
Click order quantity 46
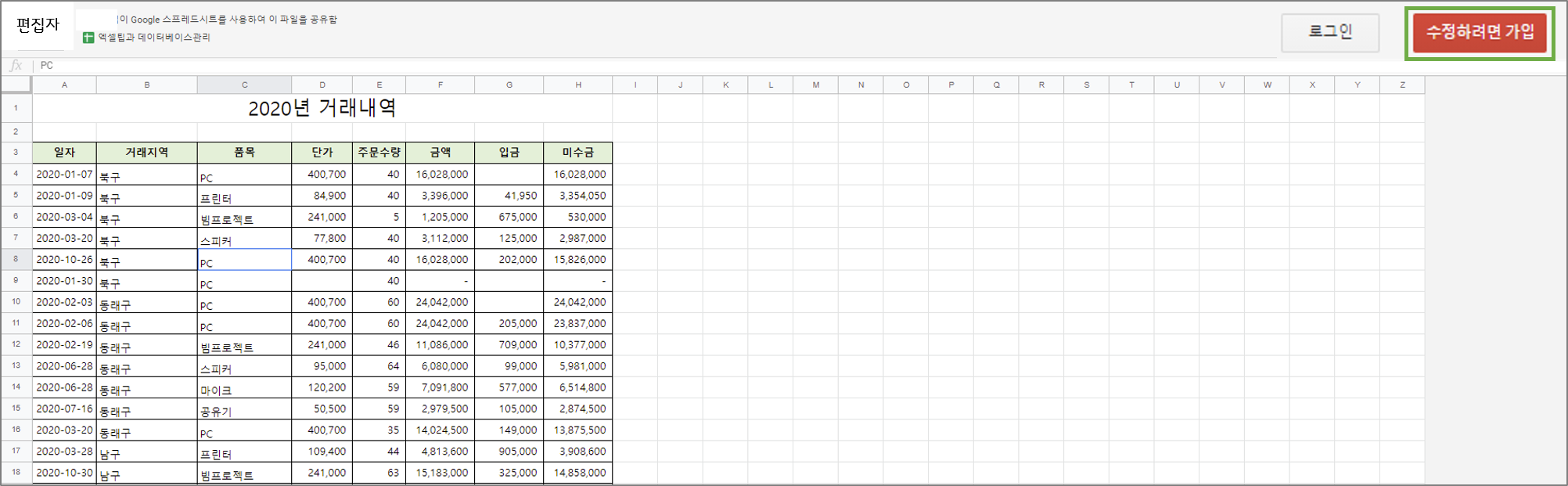click(379, 345)
